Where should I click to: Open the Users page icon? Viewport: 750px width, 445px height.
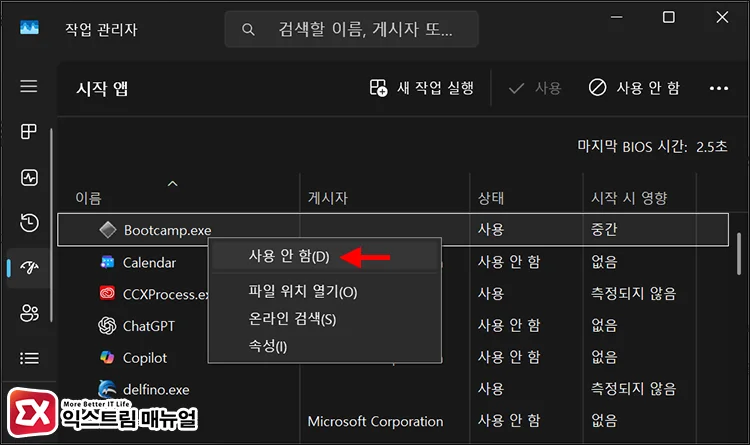29,313
